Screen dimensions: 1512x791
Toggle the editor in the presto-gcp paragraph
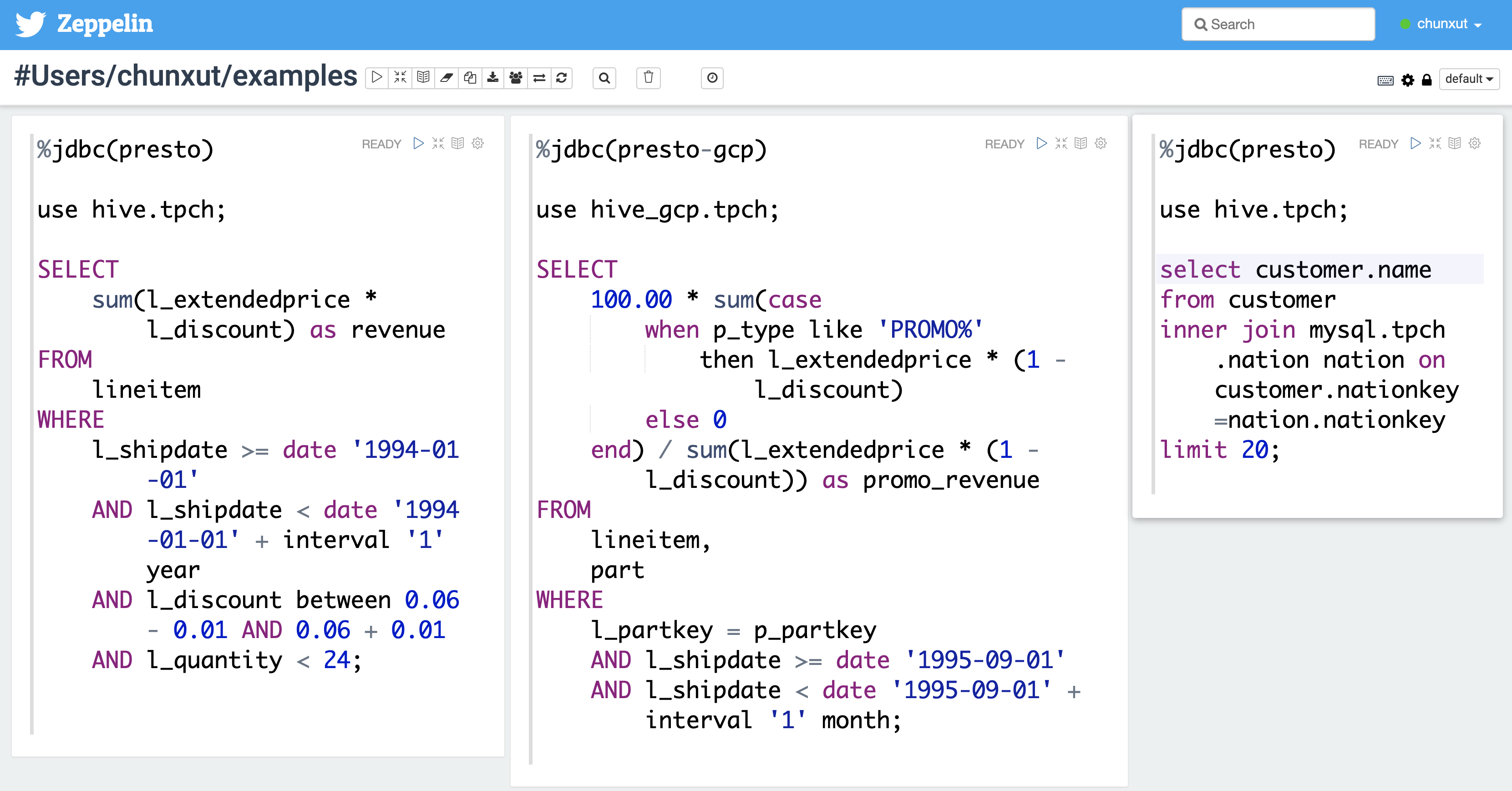pos(1061,144)
